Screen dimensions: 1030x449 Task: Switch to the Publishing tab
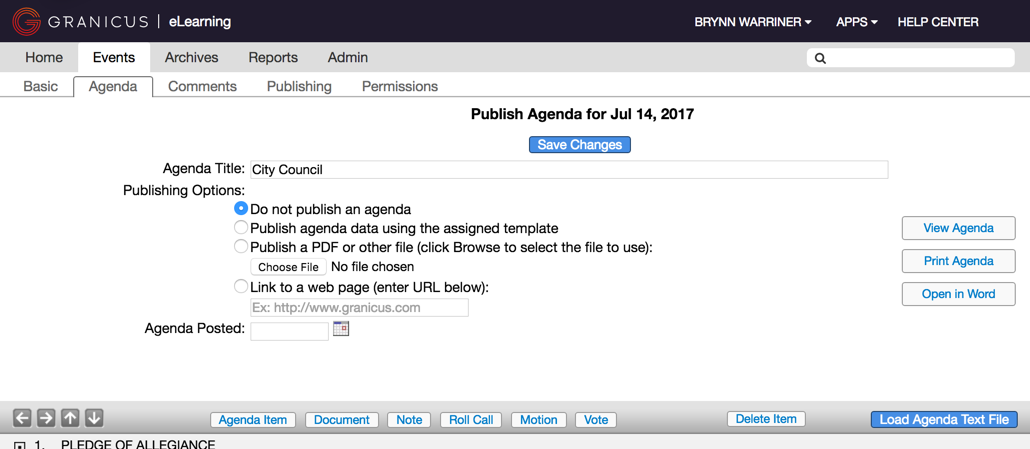coord(299,87)
